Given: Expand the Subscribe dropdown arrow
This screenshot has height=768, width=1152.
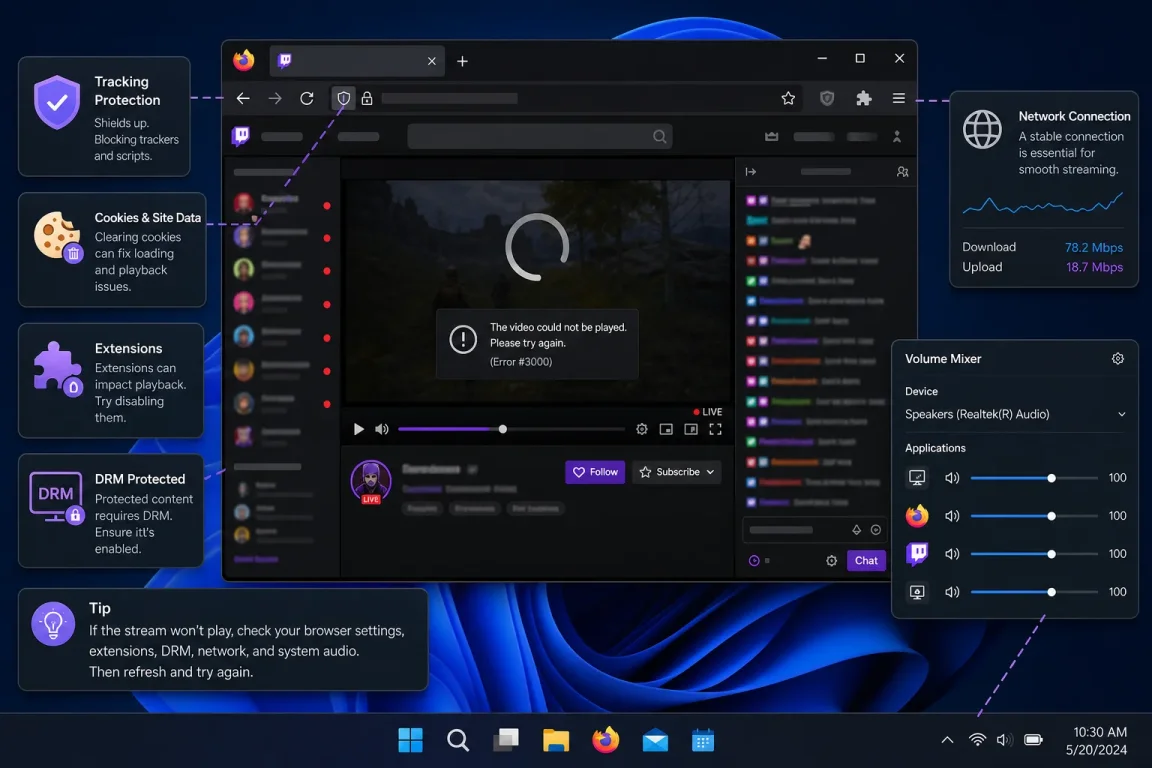Looking at the screenshot, I should click(710, 472).
